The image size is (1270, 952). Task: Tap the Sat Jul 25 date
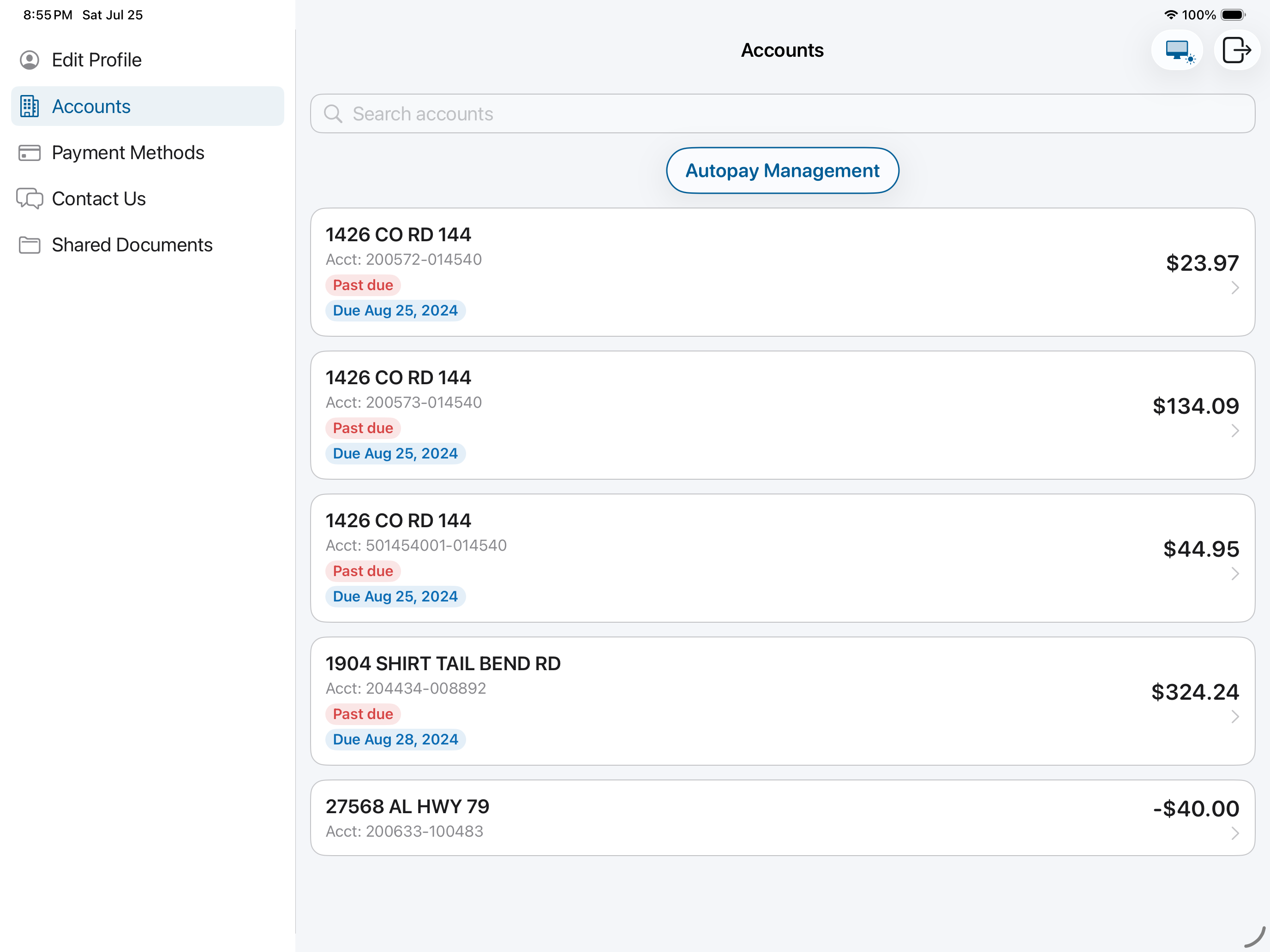pos(113,15)
